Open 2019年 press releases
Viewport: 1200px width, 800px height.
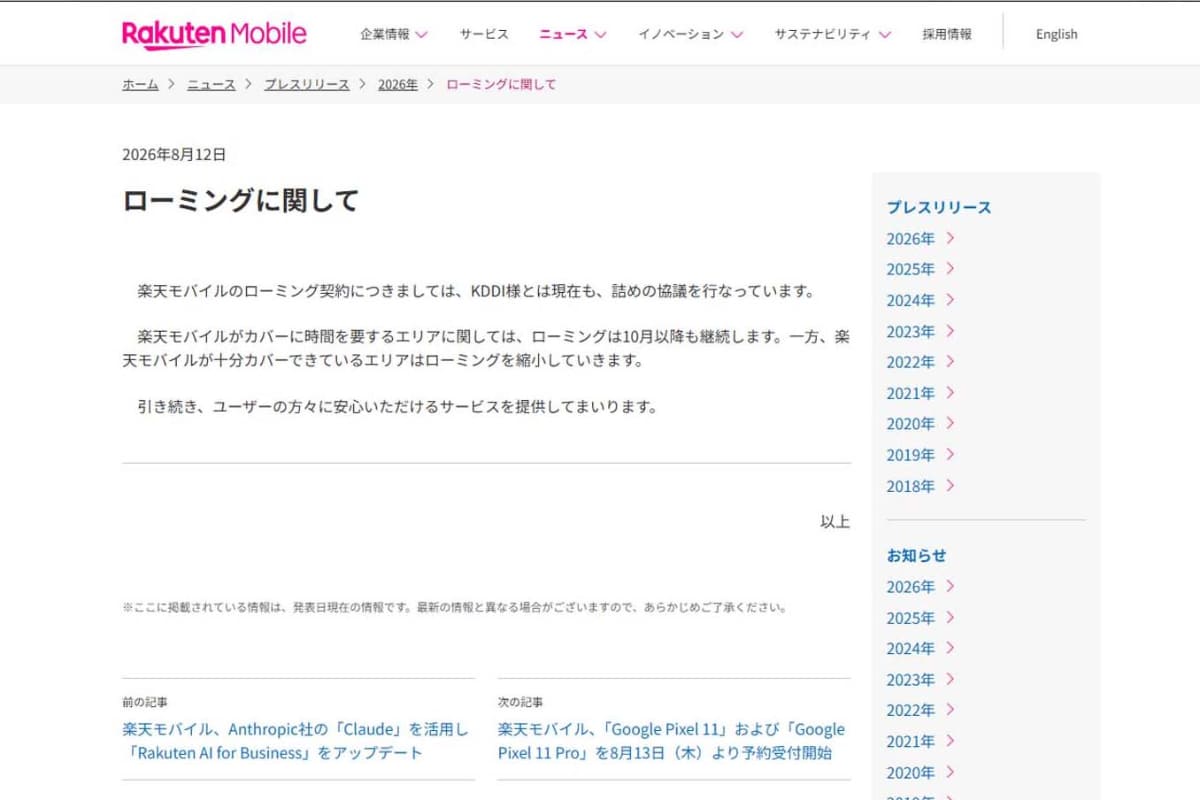click(x=921, y=456)
